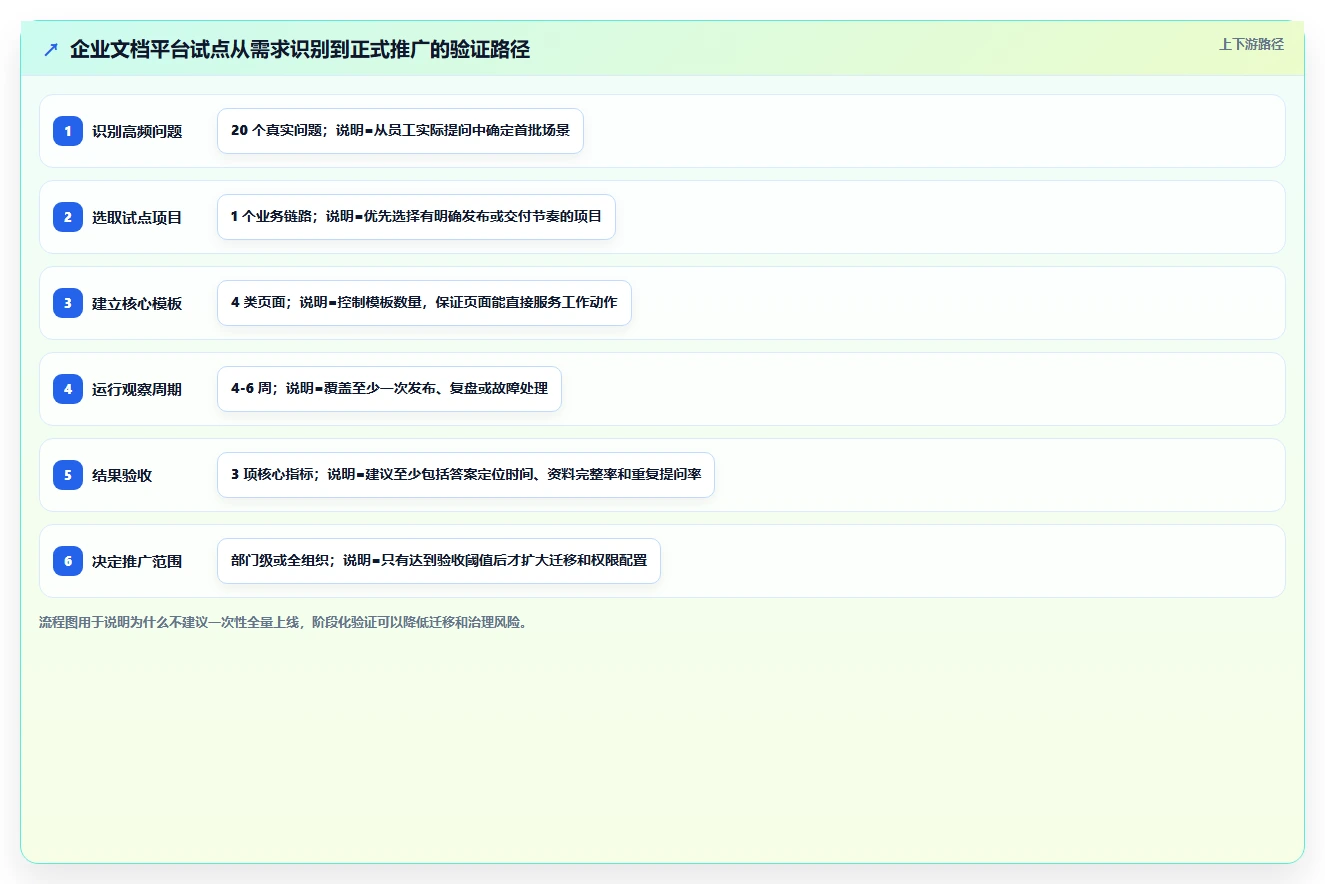Click the 上下游路径 label in header
Screen dimensions: 1325x884
click(1251, 44)
